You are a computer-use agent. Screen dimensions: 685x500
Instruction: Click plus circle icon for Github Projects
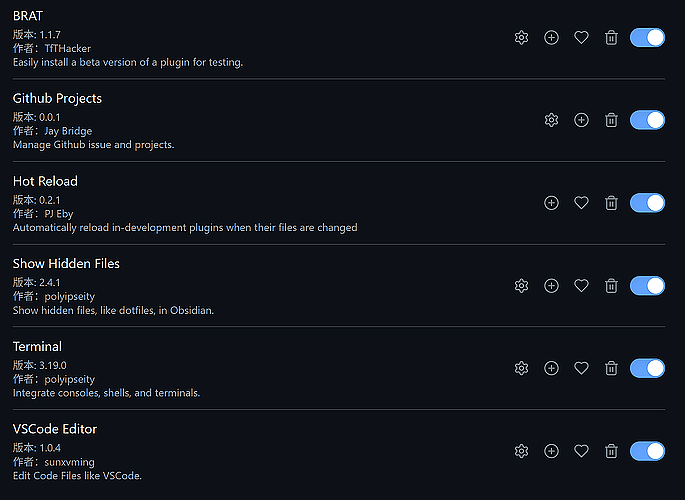pos(581,120)
